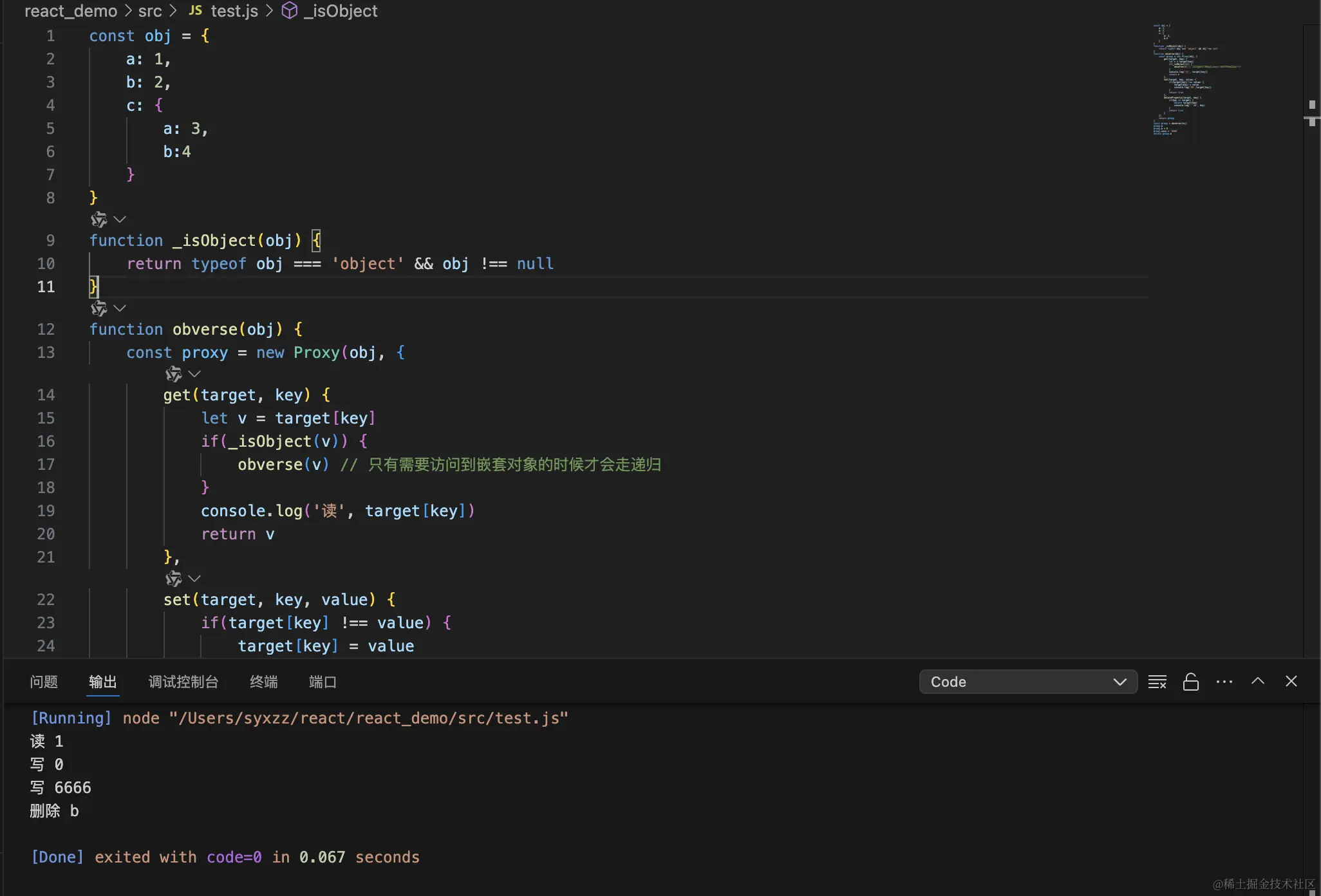Image resolution: width=1321 pixels, height=896 pixels.
Task: Expand the codelens chevron above get method
Action: (194, 374)
